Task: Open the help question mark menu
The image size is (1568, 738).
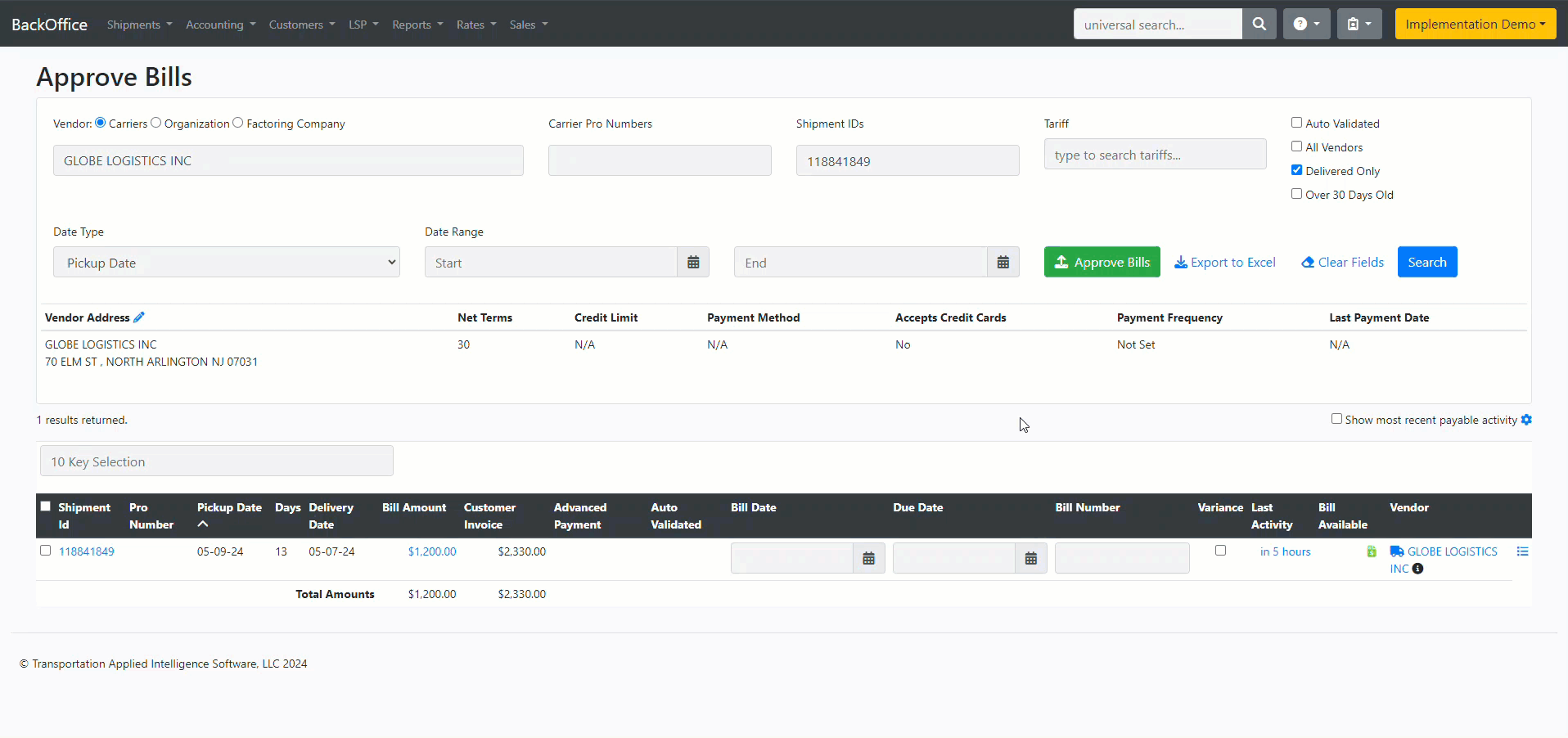Action: point(1306,25)
